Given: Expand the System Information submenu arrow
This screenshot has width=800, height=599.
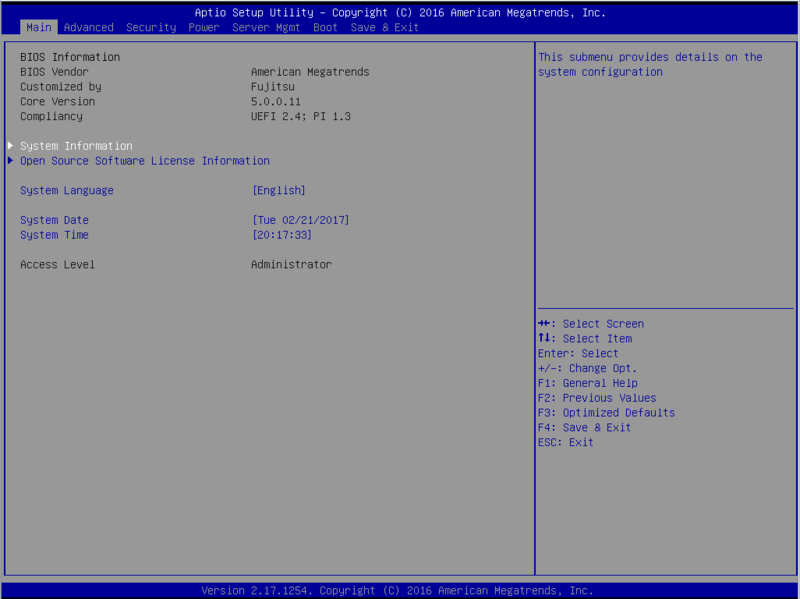Looking at the screenshot, I should [11, 146].
